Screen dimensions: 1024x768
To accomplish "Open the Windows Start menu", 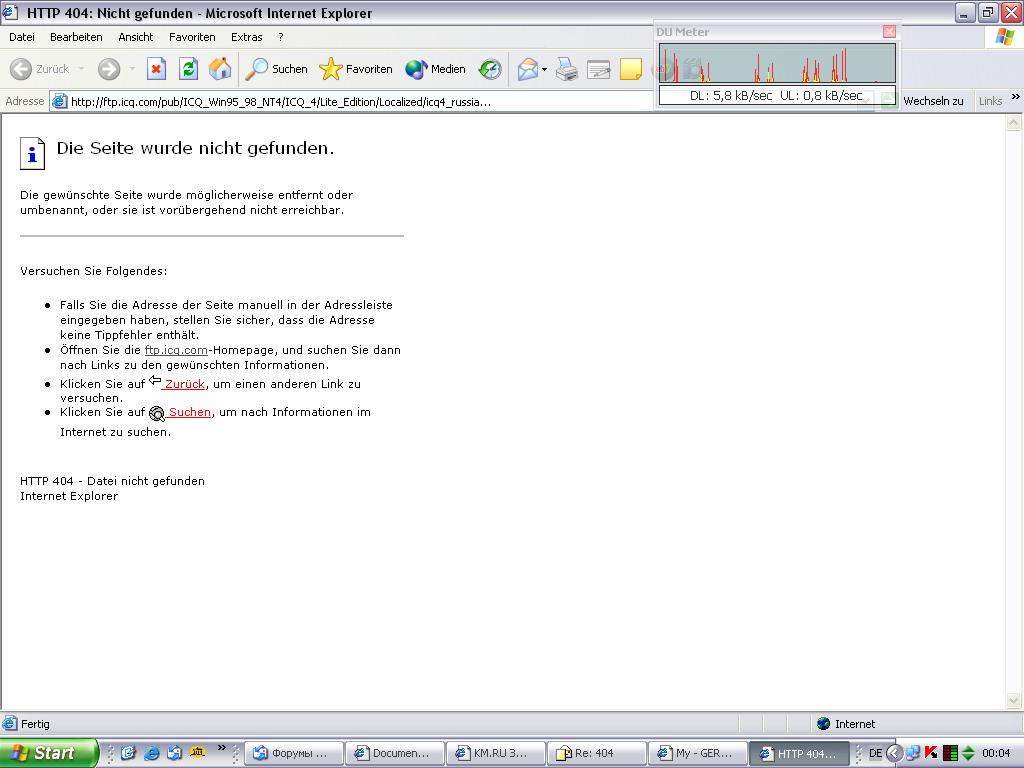I will [48, 753].
